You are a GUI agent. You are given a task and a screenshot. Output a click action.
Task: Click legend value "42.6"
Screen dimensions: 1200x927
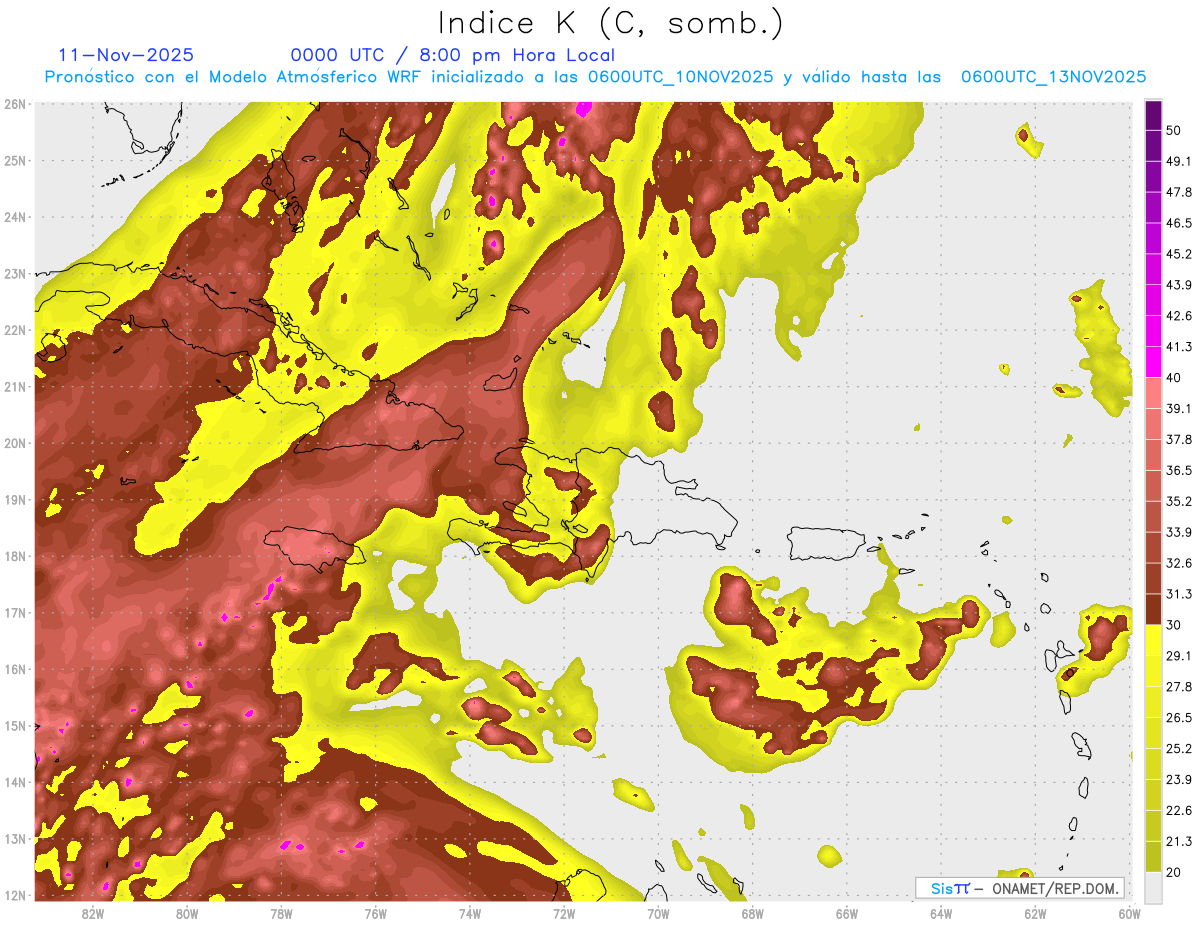[x=1179, y=316]
